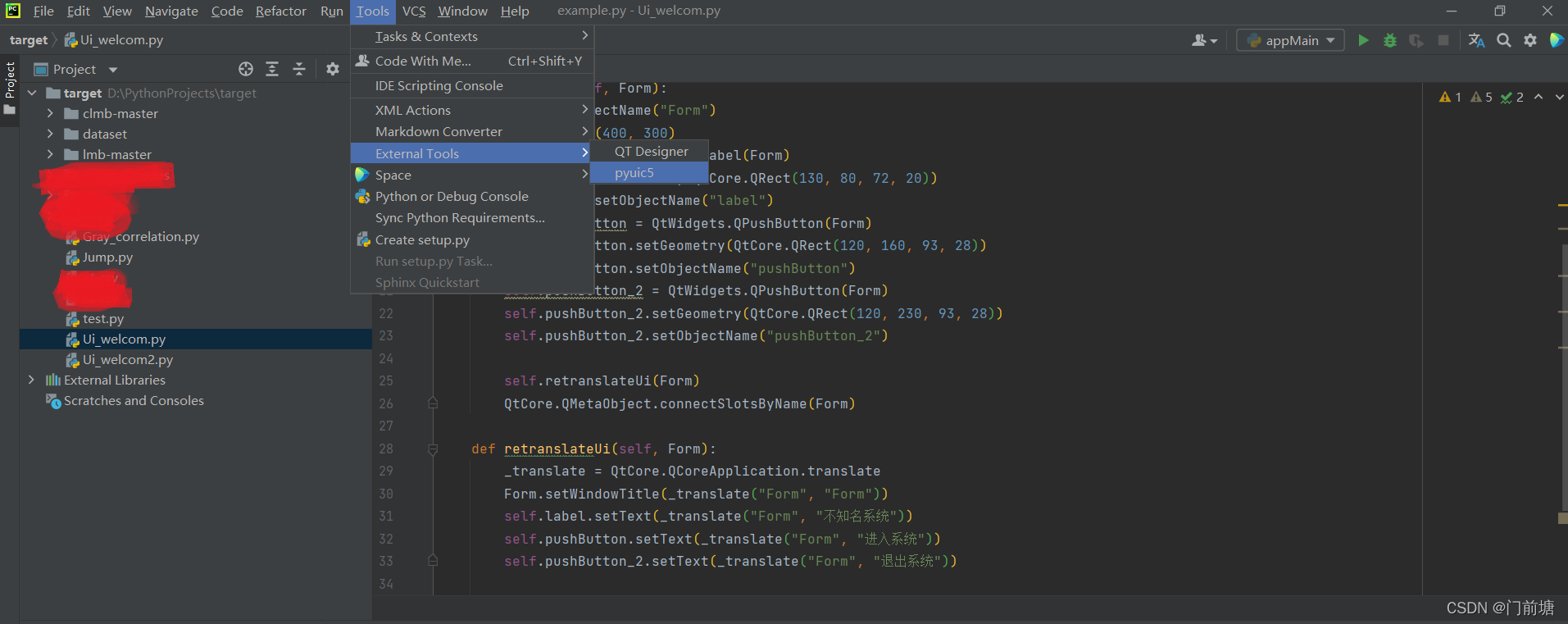Click the Debug bug icon

1390,40
